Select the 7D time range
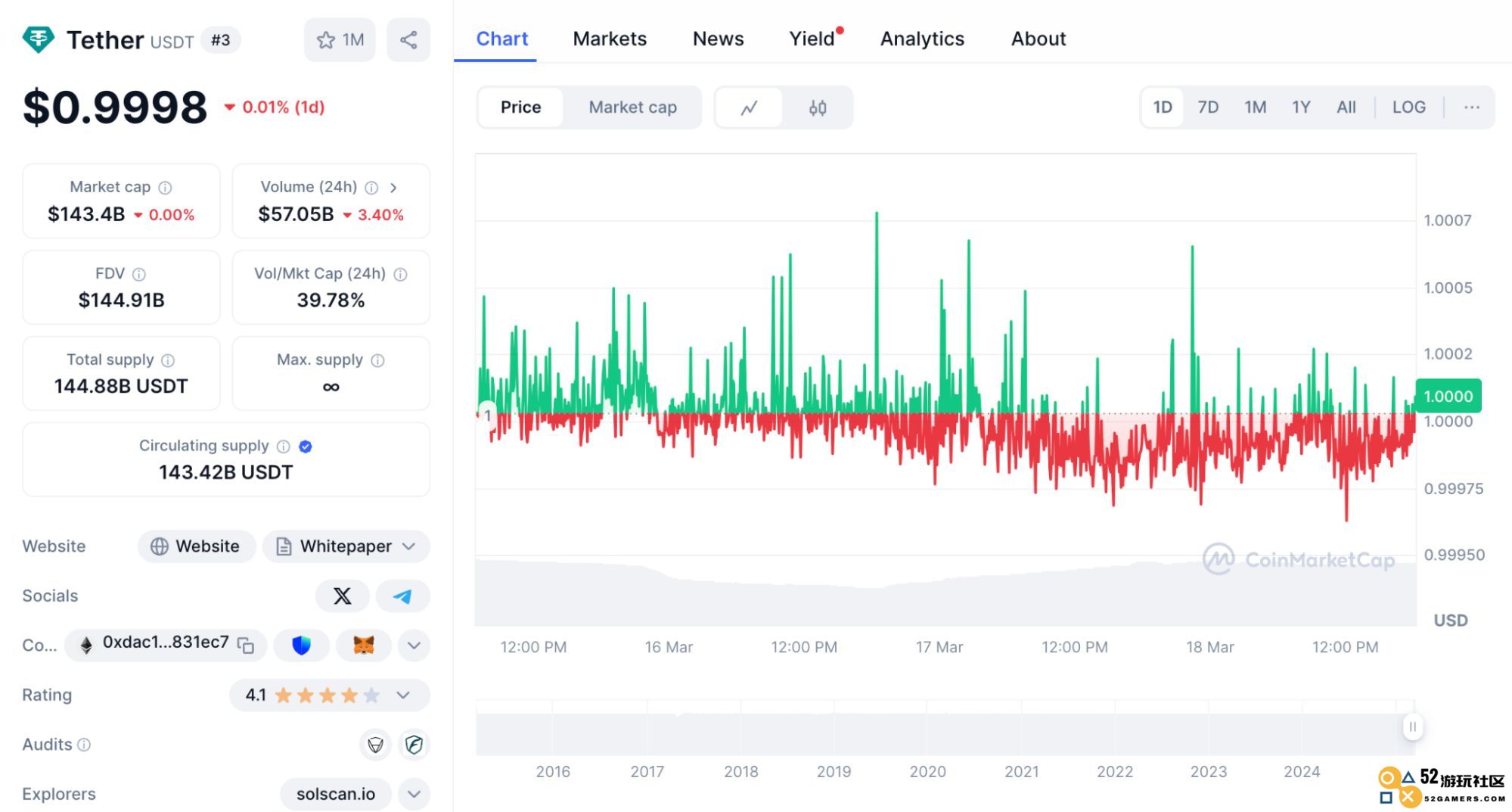The image size is (1512, 812). 1208,107
